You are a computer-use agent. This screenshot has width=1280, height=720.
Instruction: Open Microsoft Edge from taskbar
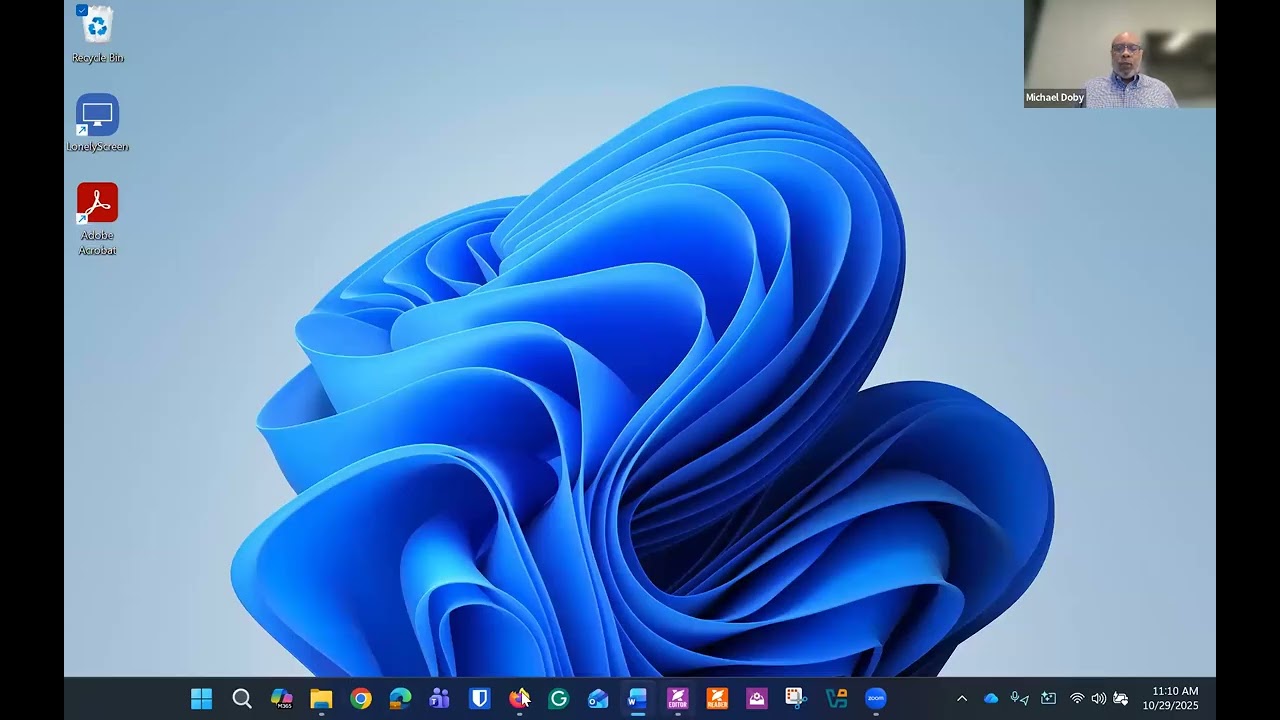click(x=400, y=699)
